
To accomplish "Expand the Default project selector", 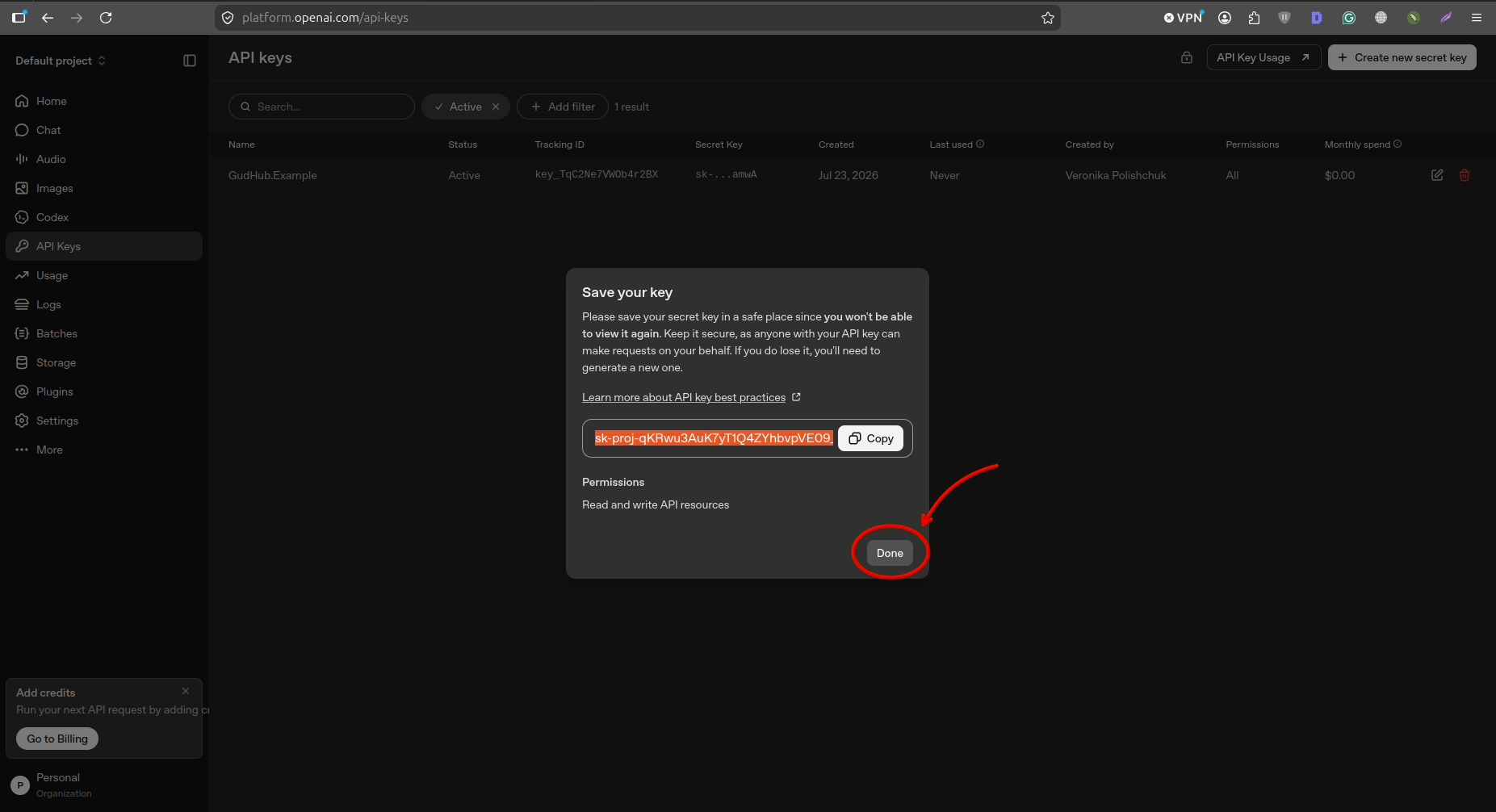I will (61, 61).
